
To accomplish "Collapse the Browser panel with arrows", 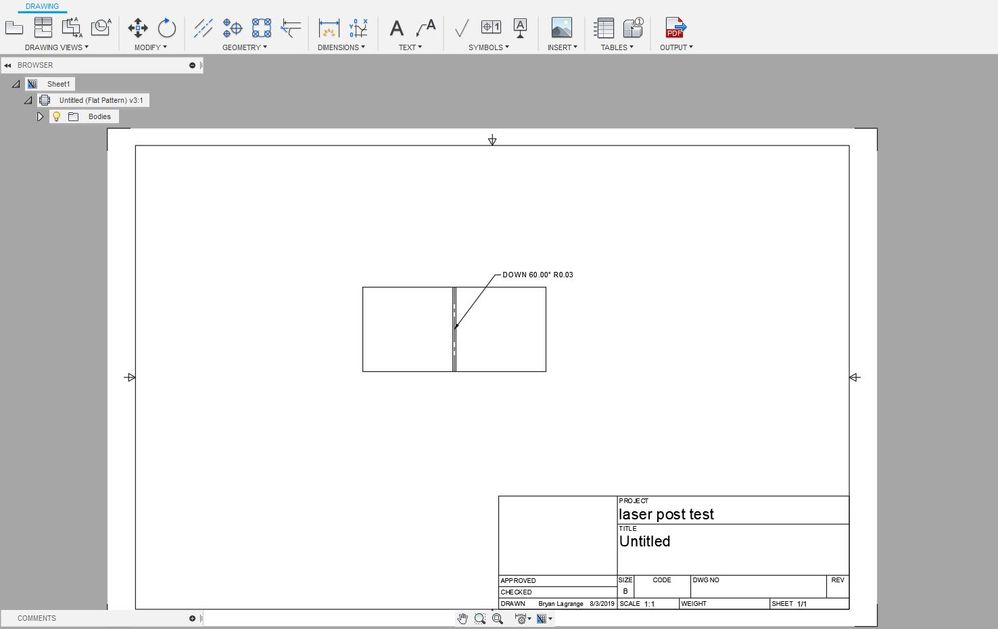I will pyautogui.click(x=8, y=65).
